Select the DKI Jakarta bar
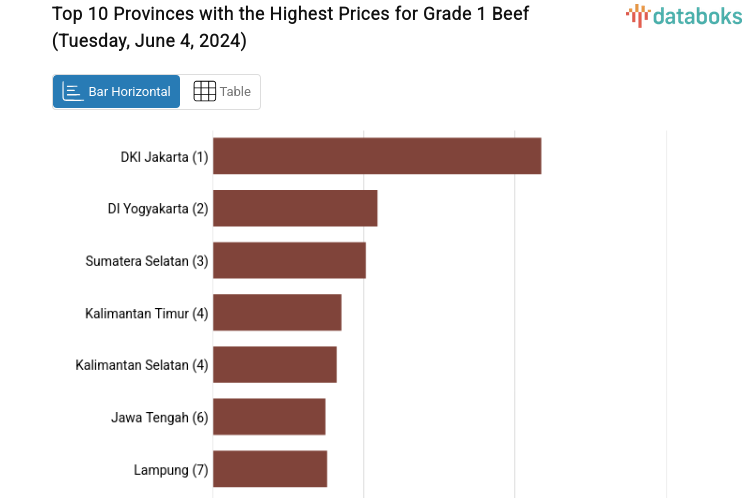 point(377,156)
